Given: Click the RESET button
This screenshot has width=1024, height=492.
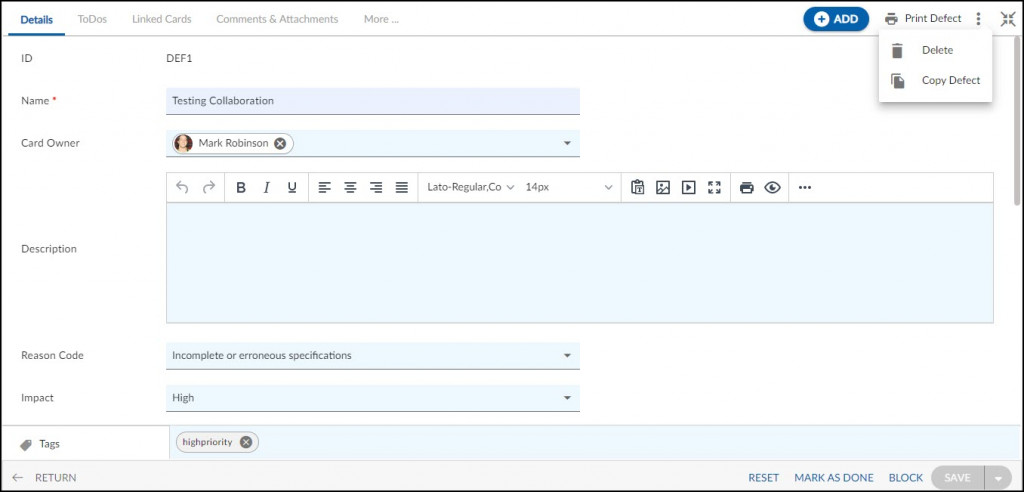Looking at the screenshot, I should (763, 478).
